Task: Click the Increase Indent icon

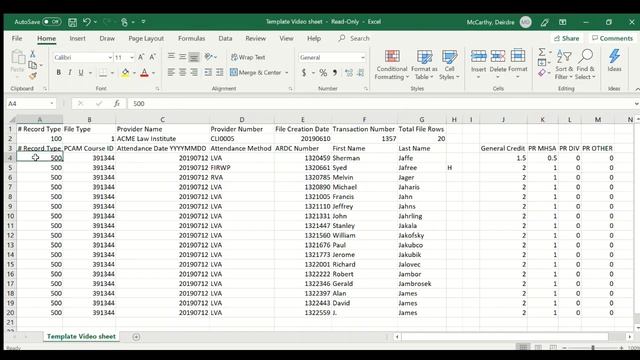Action: click(220, 73)
